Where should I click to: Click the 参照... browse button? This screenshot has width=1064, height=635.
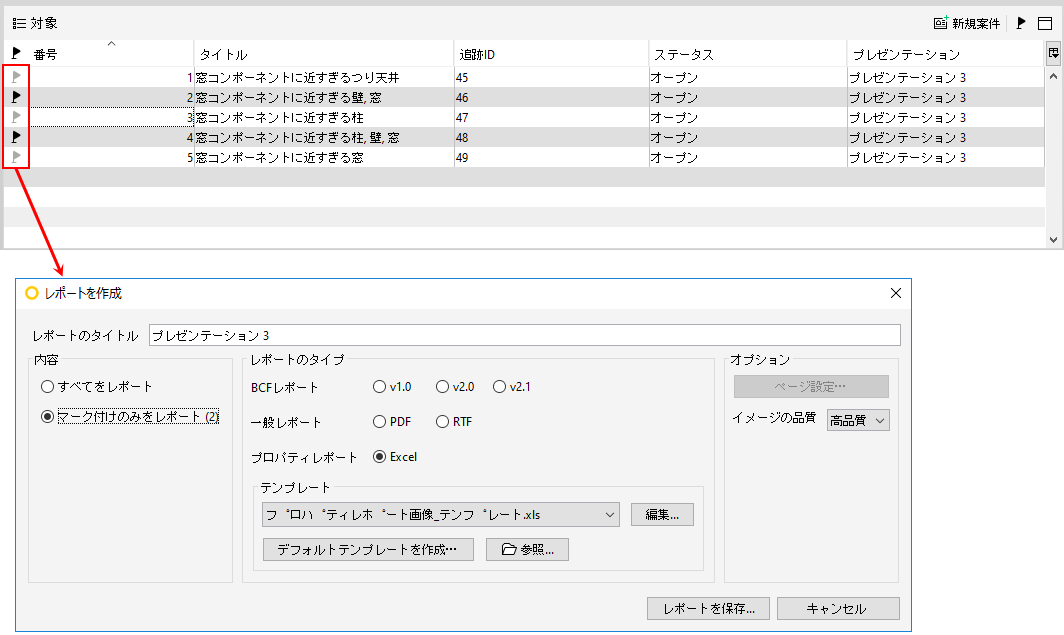coord(527,550)
